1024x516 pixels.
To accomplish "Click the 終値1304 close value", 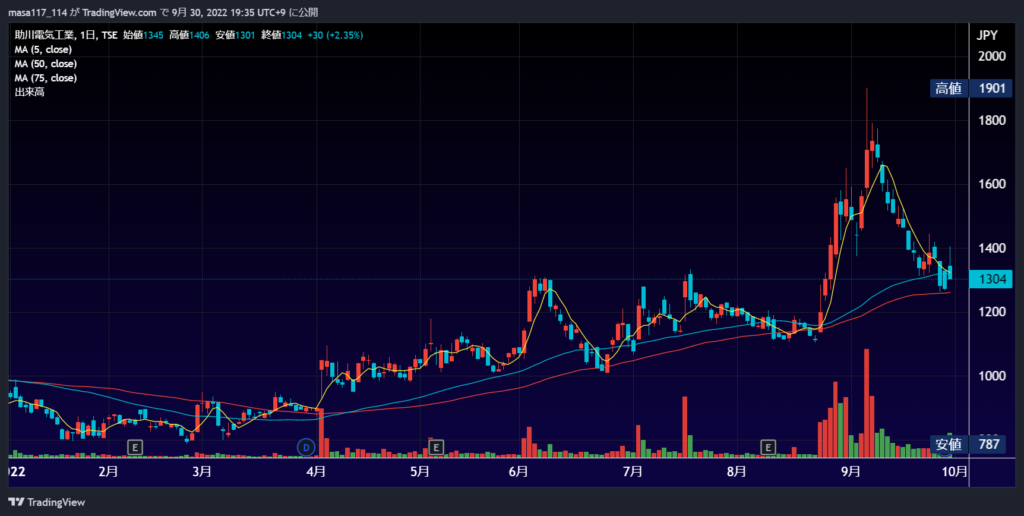I will click(x=281, y=35).
